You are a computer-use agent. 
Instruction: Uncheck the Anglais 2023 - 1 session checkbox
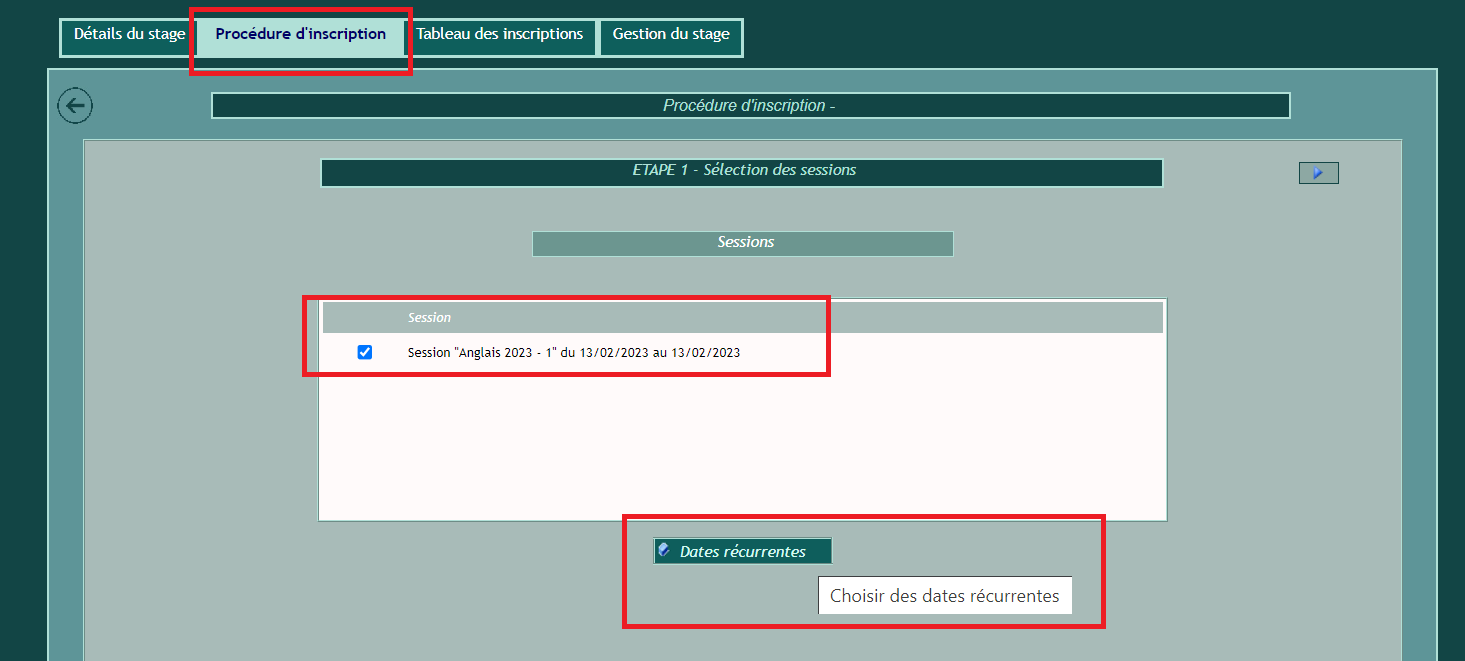pyautogui.click(x=365, y=352)
